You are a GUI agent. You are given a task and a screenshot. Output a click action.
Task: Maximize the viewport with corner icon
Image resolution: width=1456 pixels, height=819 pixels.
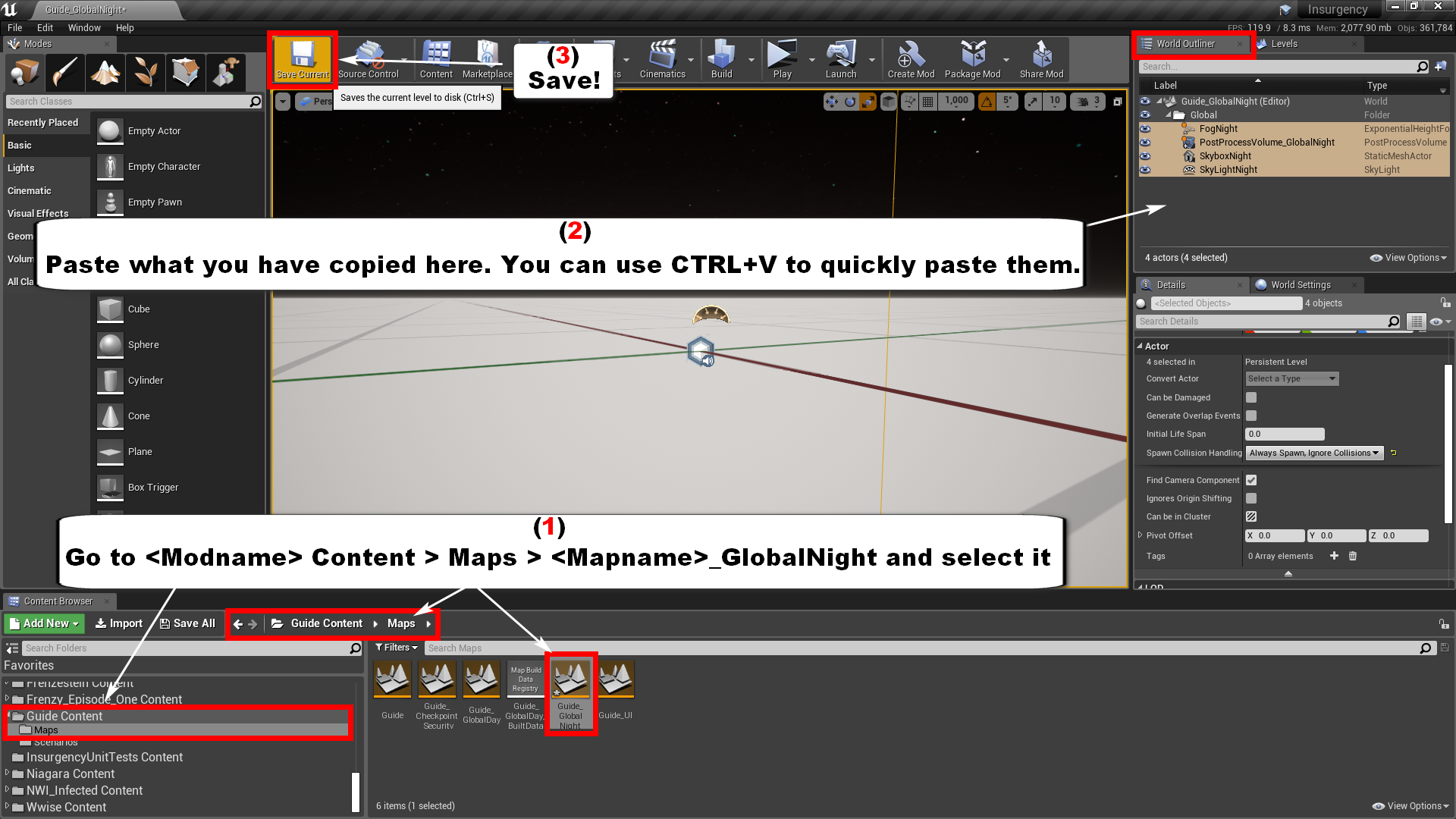pos(1117,102)
